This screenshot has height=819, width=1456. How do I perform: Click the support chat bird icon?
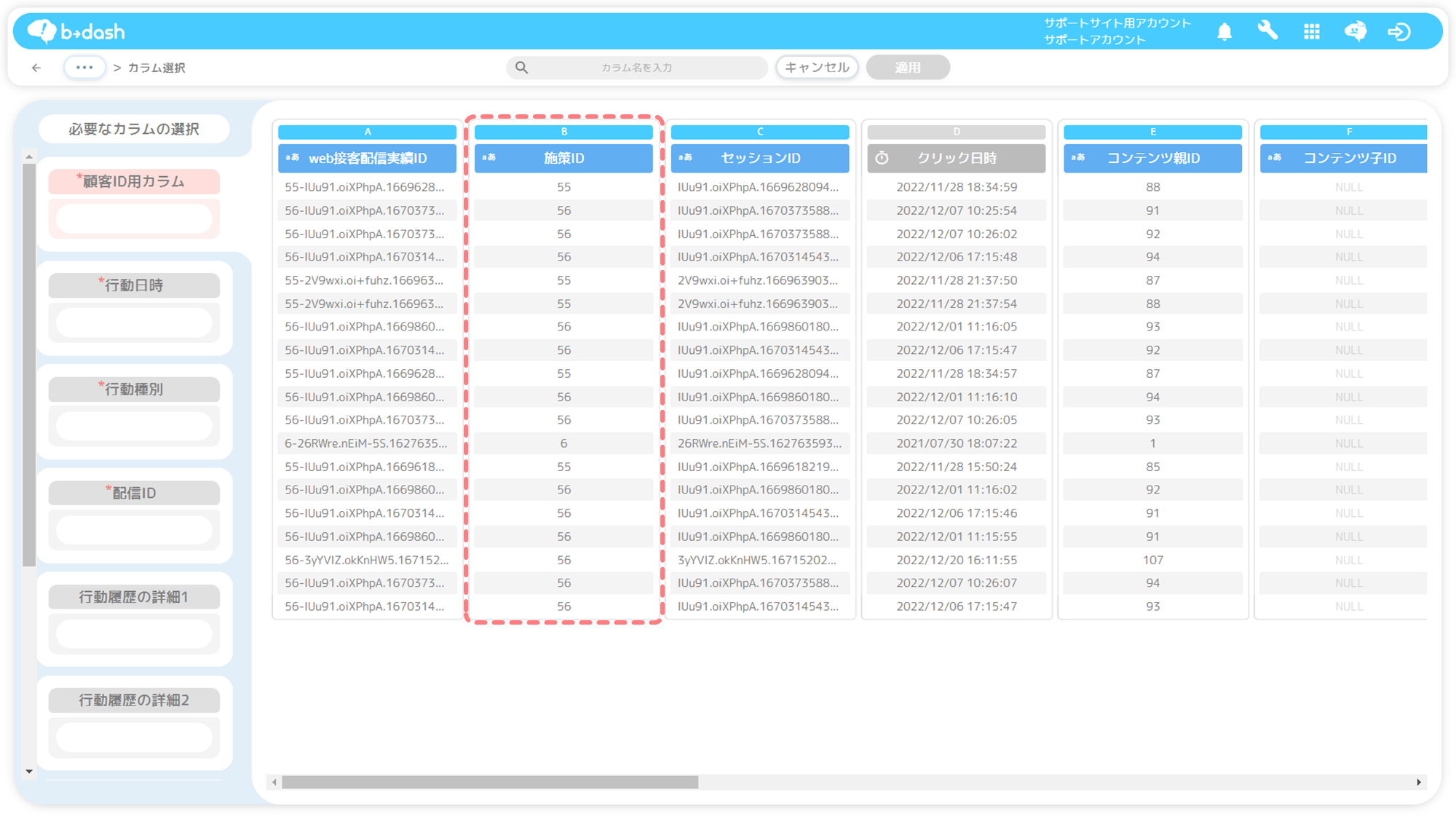coord(1355,31)
